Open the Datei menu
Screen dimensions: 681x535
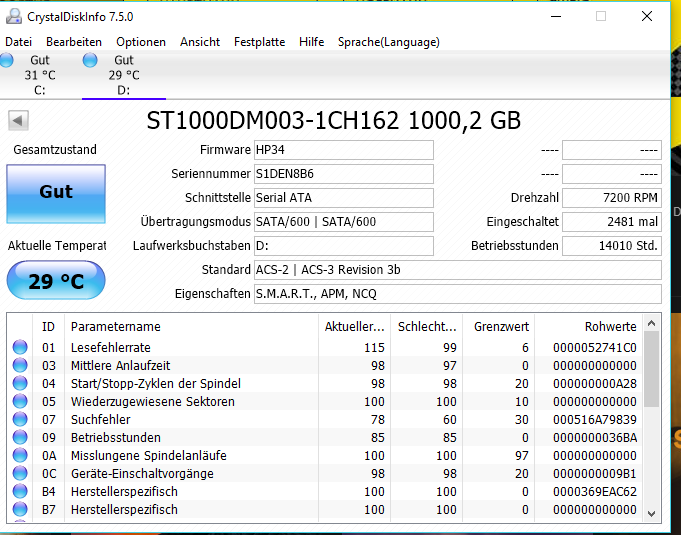point(18,42)
